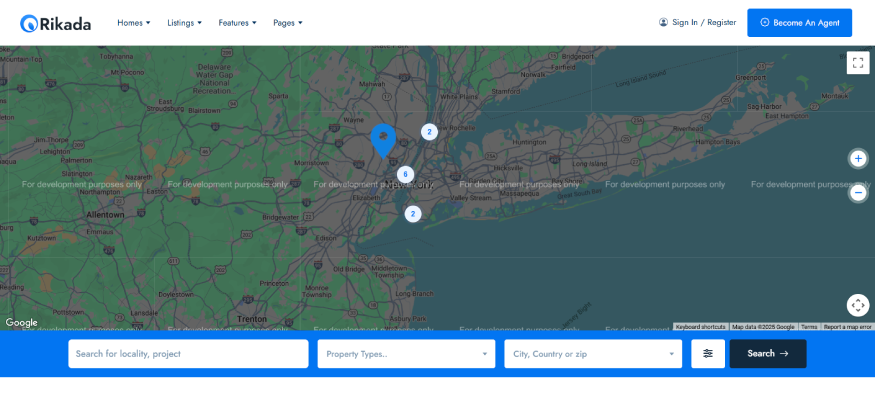The height and width of the screenshot is (400, 875).
Task: Open the Pages dropdown menu
Action: [288, 22]
